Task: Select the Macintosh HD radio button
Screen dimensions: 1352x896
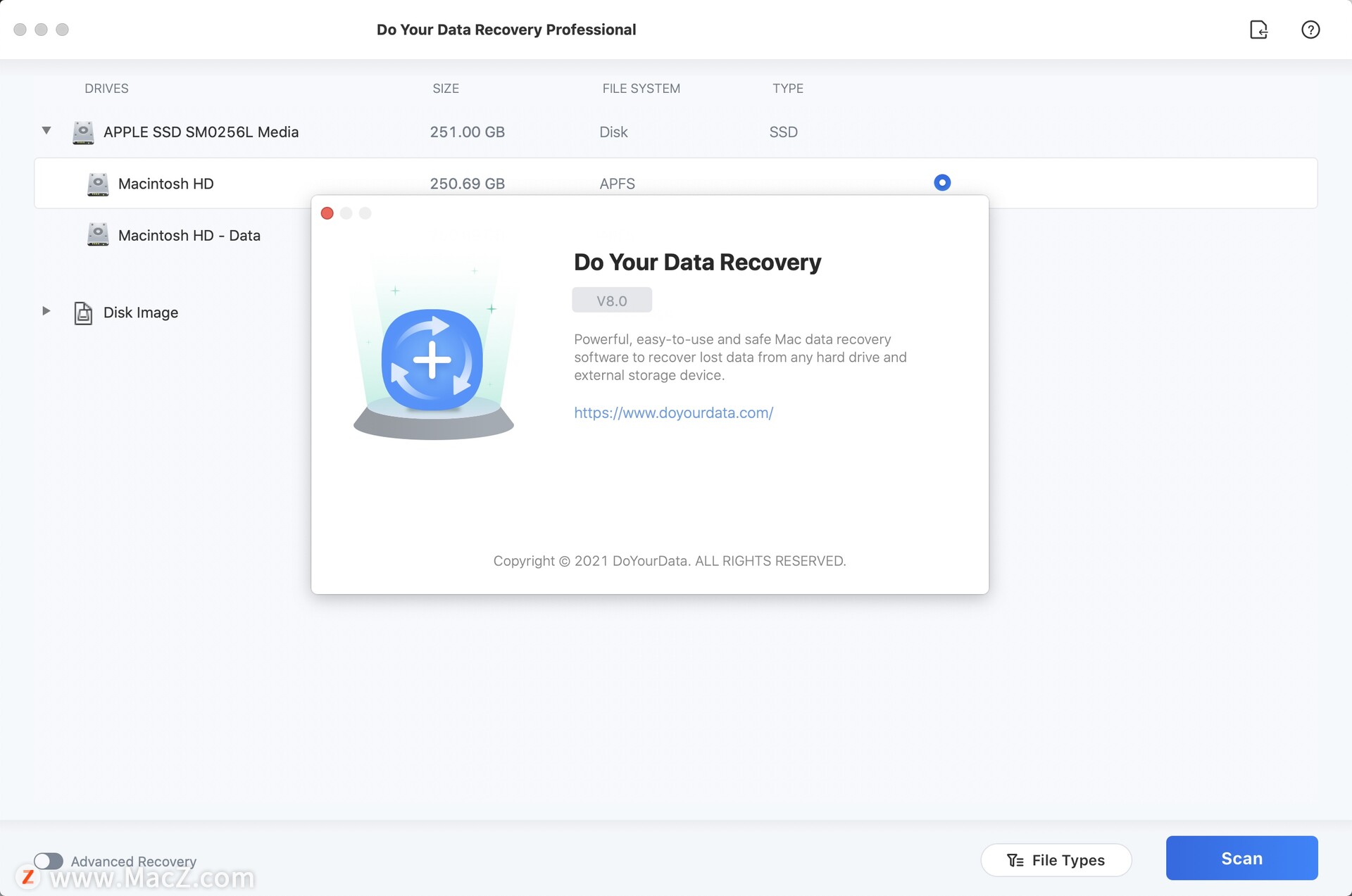Action: 940,182
